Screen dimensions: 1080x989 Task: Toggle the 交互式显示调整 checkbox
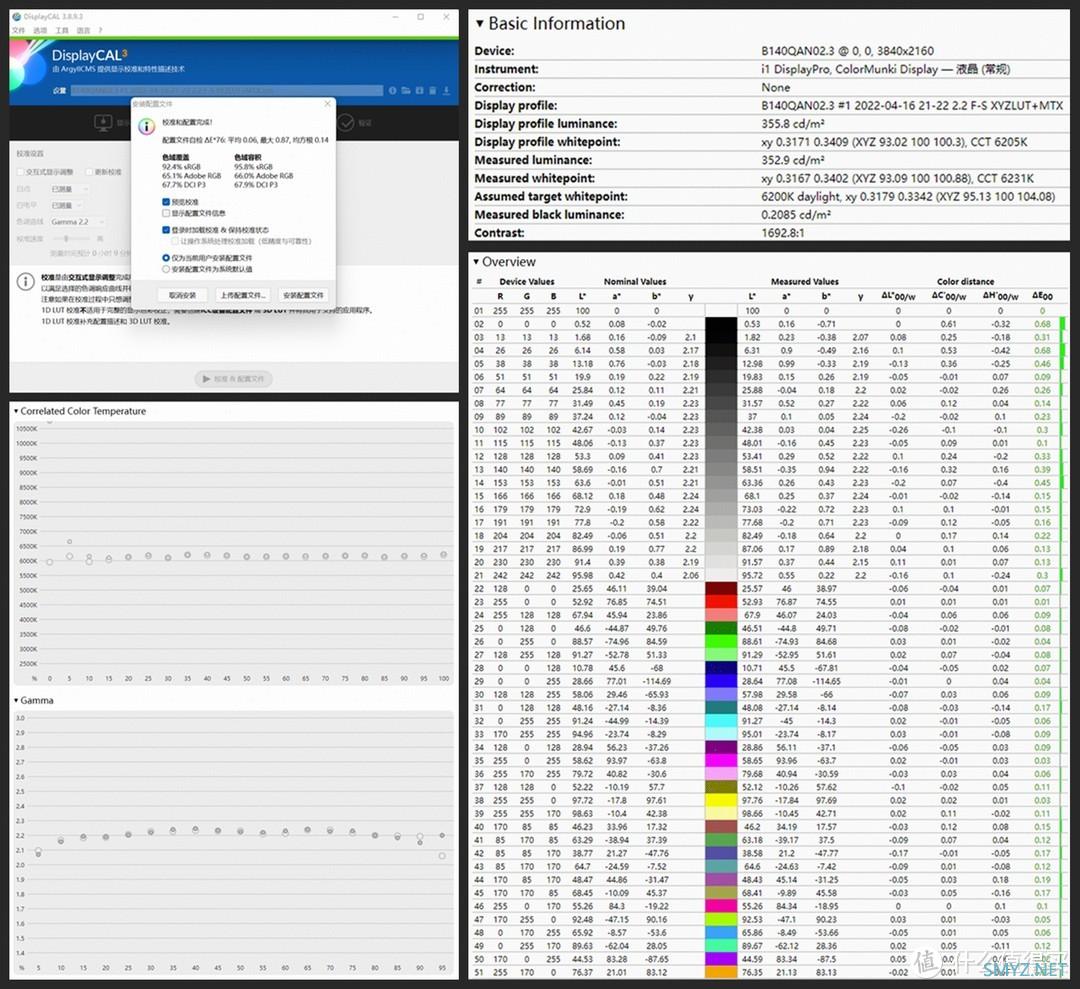coord(20,171)
